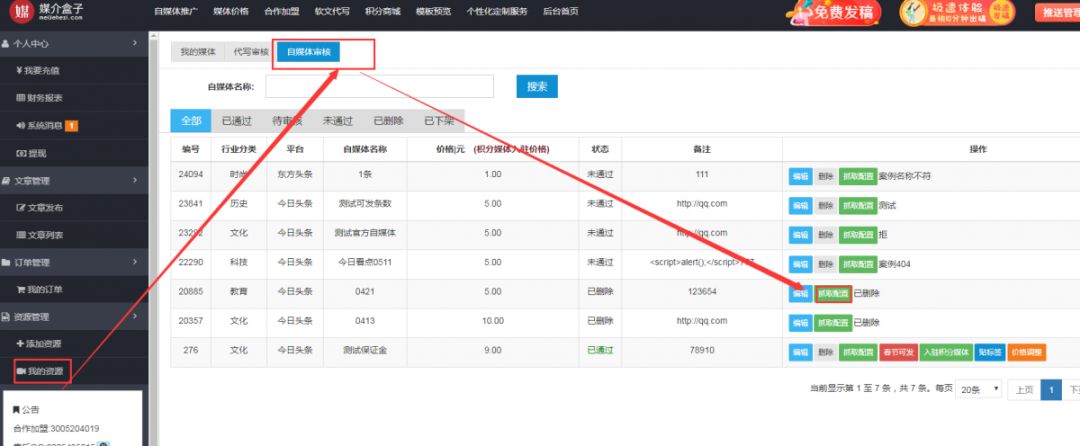Click the 123654 remark cell
The width and height of the screenshot is (1080, 446).
click(x=702, y=292)
